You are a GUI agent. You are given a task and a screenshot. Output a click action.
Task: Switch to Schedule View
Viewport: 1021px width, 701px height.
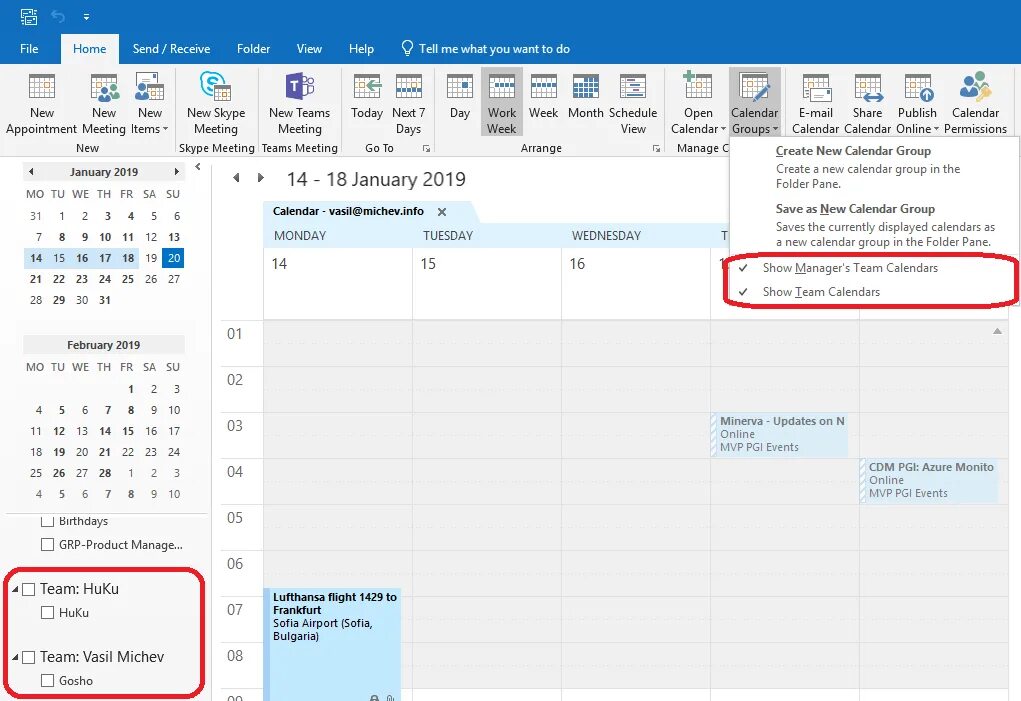coord(633,100)
